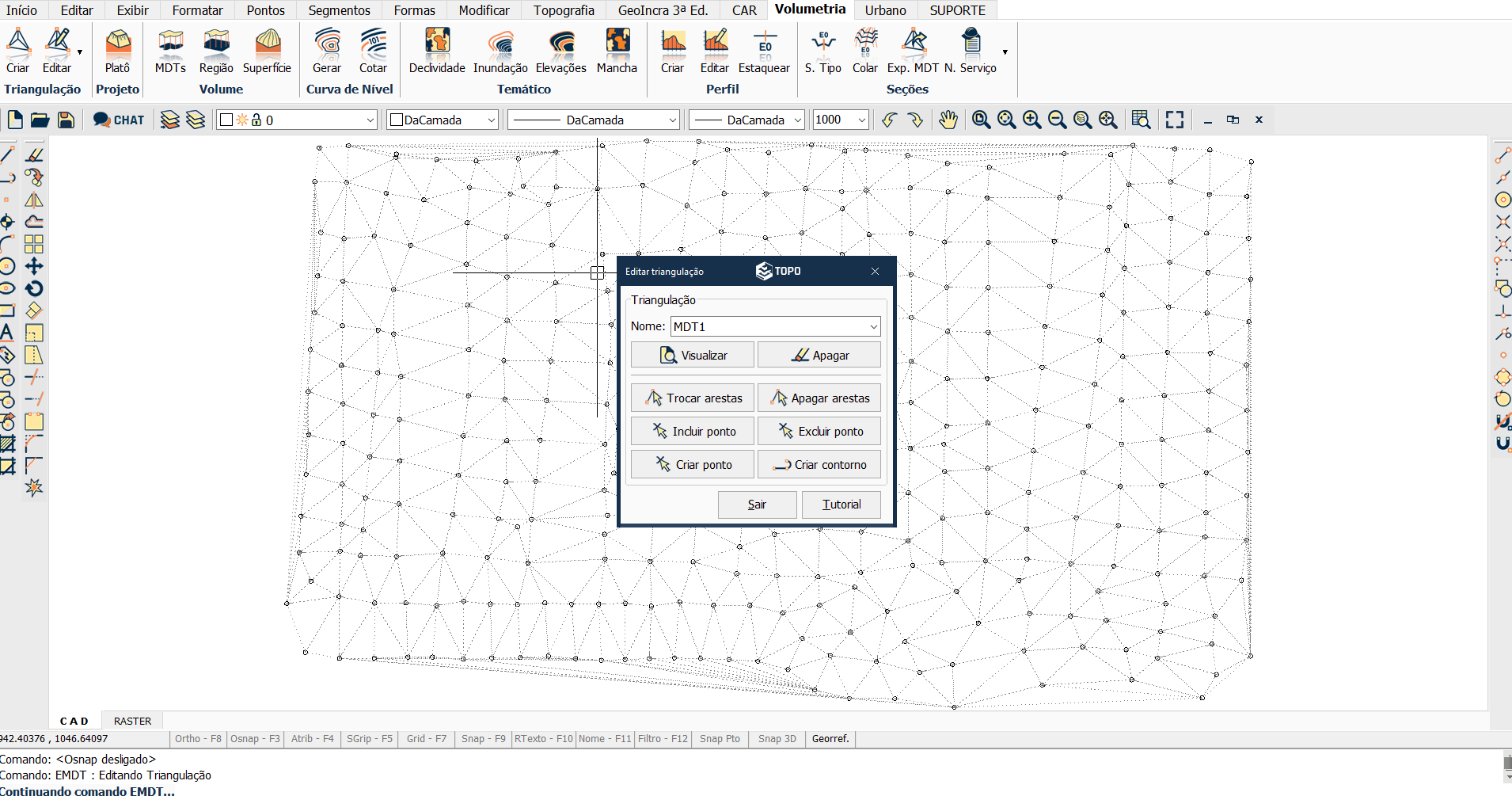Click the Criar contorno button
1512x796 pixels.
[819, 465]
